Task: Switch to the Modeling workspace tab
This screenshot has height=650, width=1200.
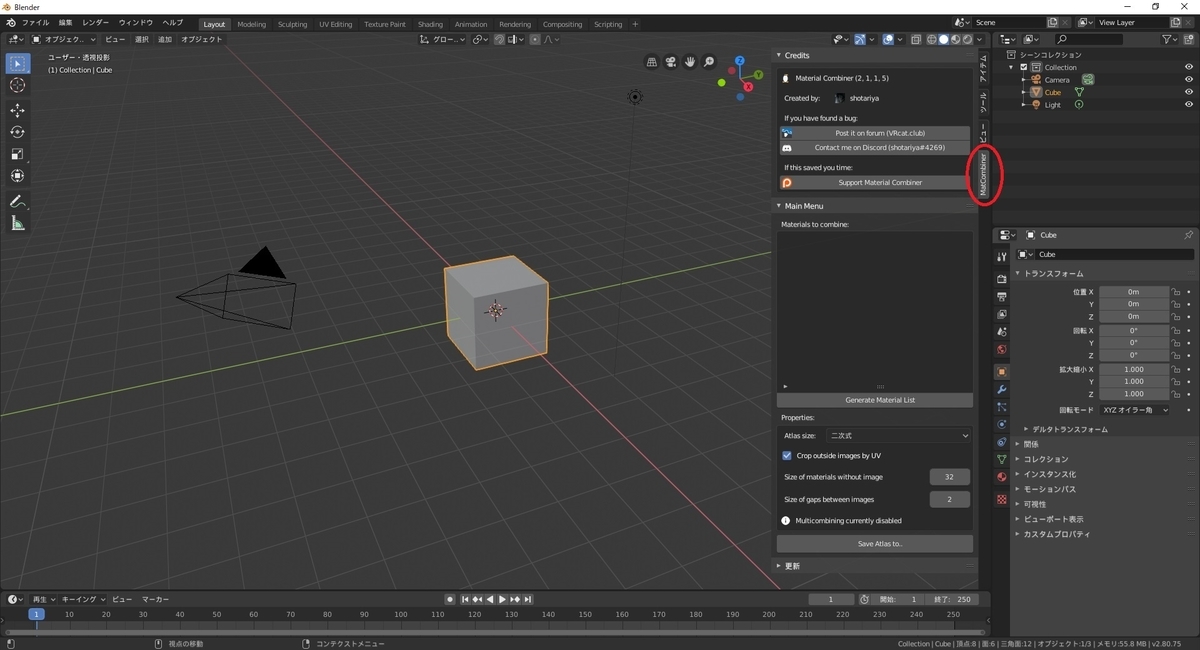Action: point(251,24)
